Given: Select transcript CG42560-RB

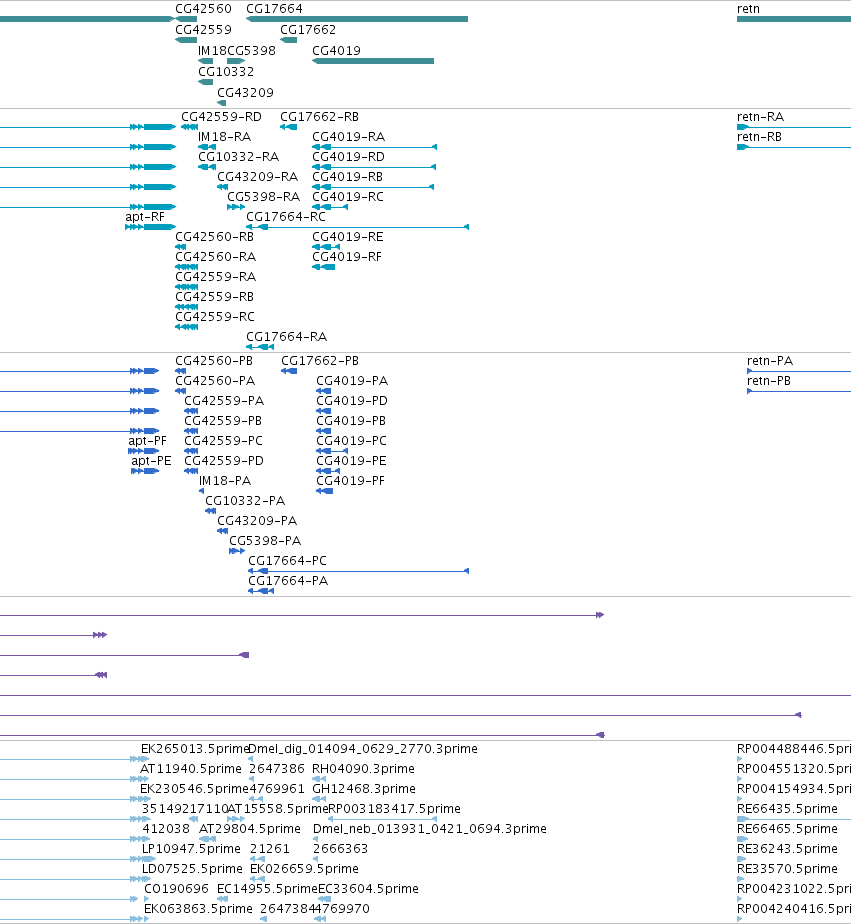Looking at the screenshot, I should (x=215, y=237).
